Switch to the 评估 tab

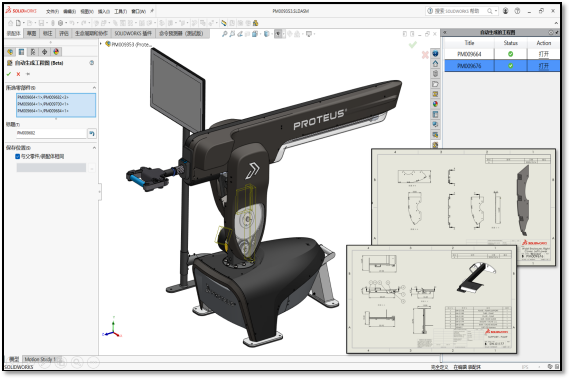[x=64, y=33]
